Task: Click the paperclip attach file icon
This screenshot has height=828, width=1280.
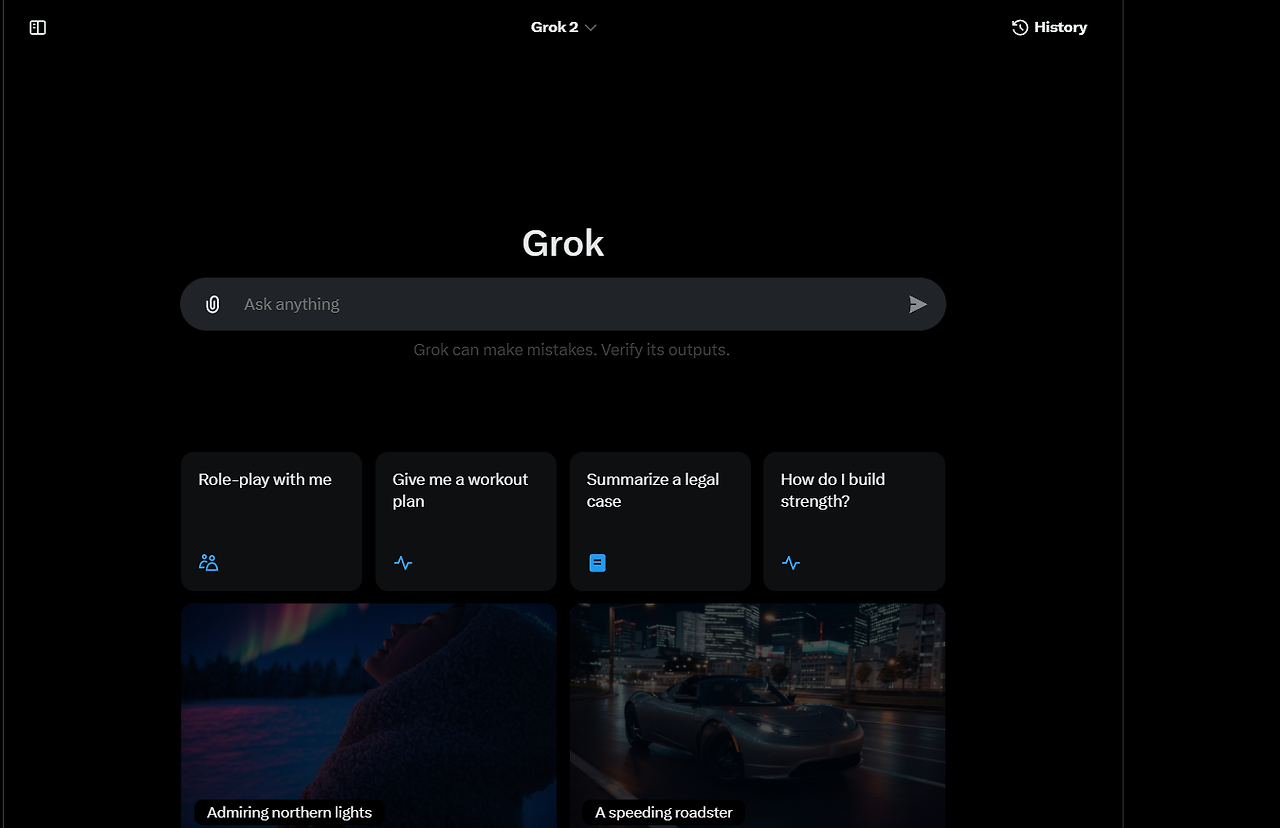Action: pyautogui.click(x=212, y=304)
